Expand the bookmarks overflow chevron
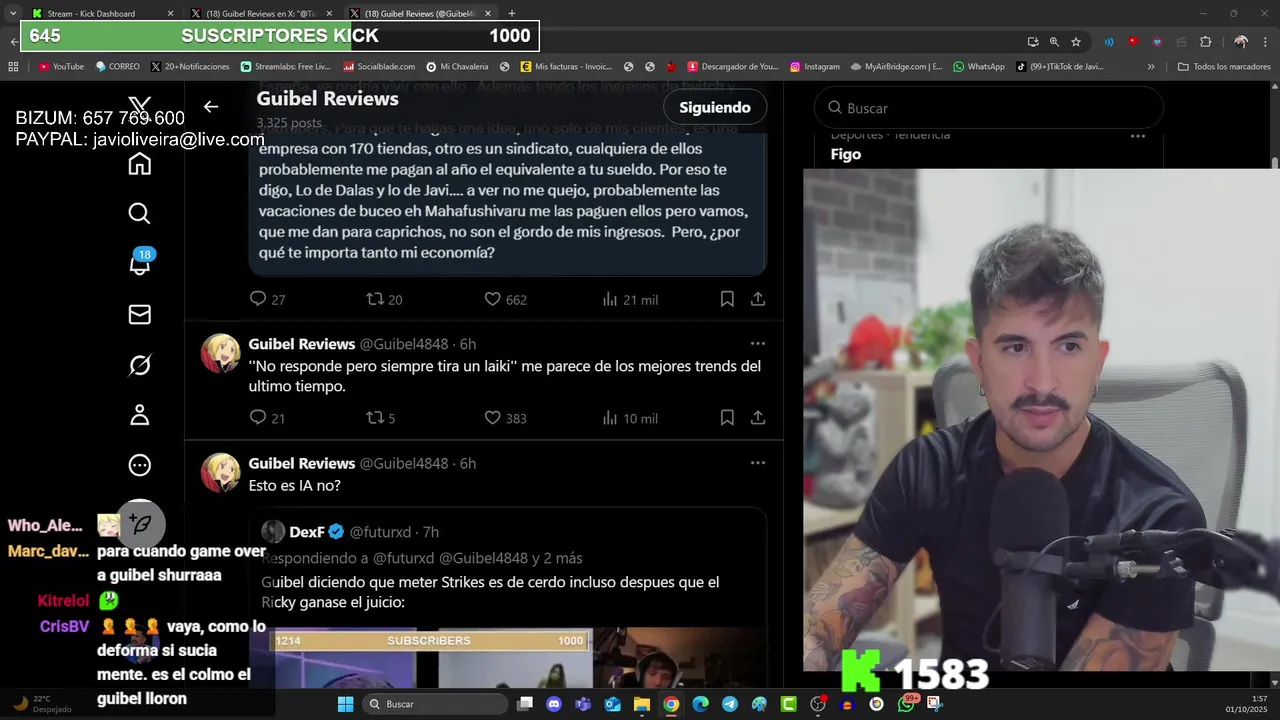1280x720 pixels. click(1151, 67)
